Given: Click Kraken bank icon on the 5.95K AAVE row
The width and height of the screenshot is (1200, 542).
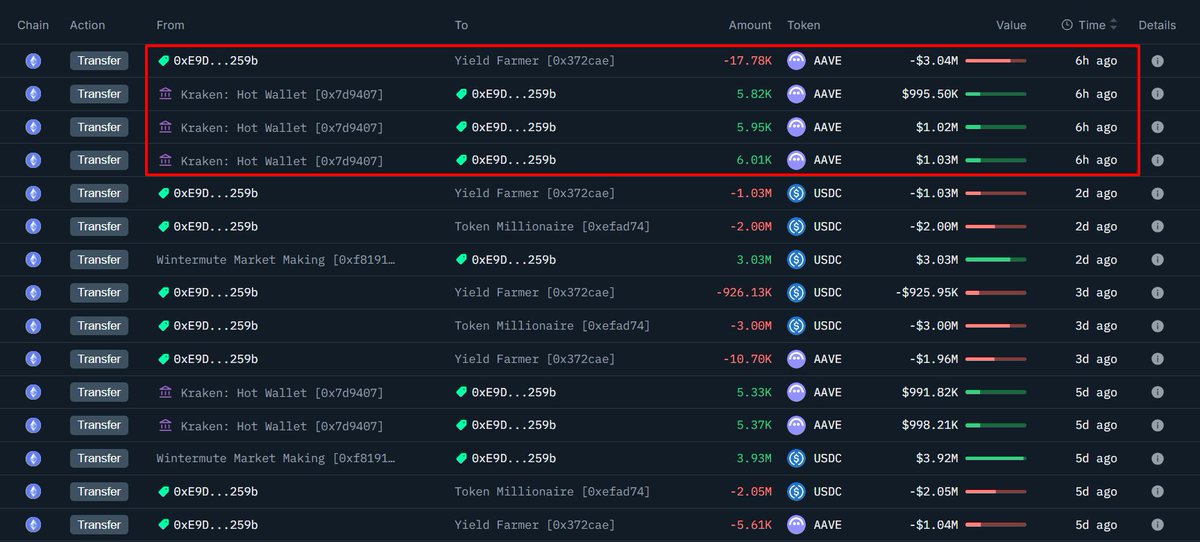Looking at the screenshot, I should 165,127.
